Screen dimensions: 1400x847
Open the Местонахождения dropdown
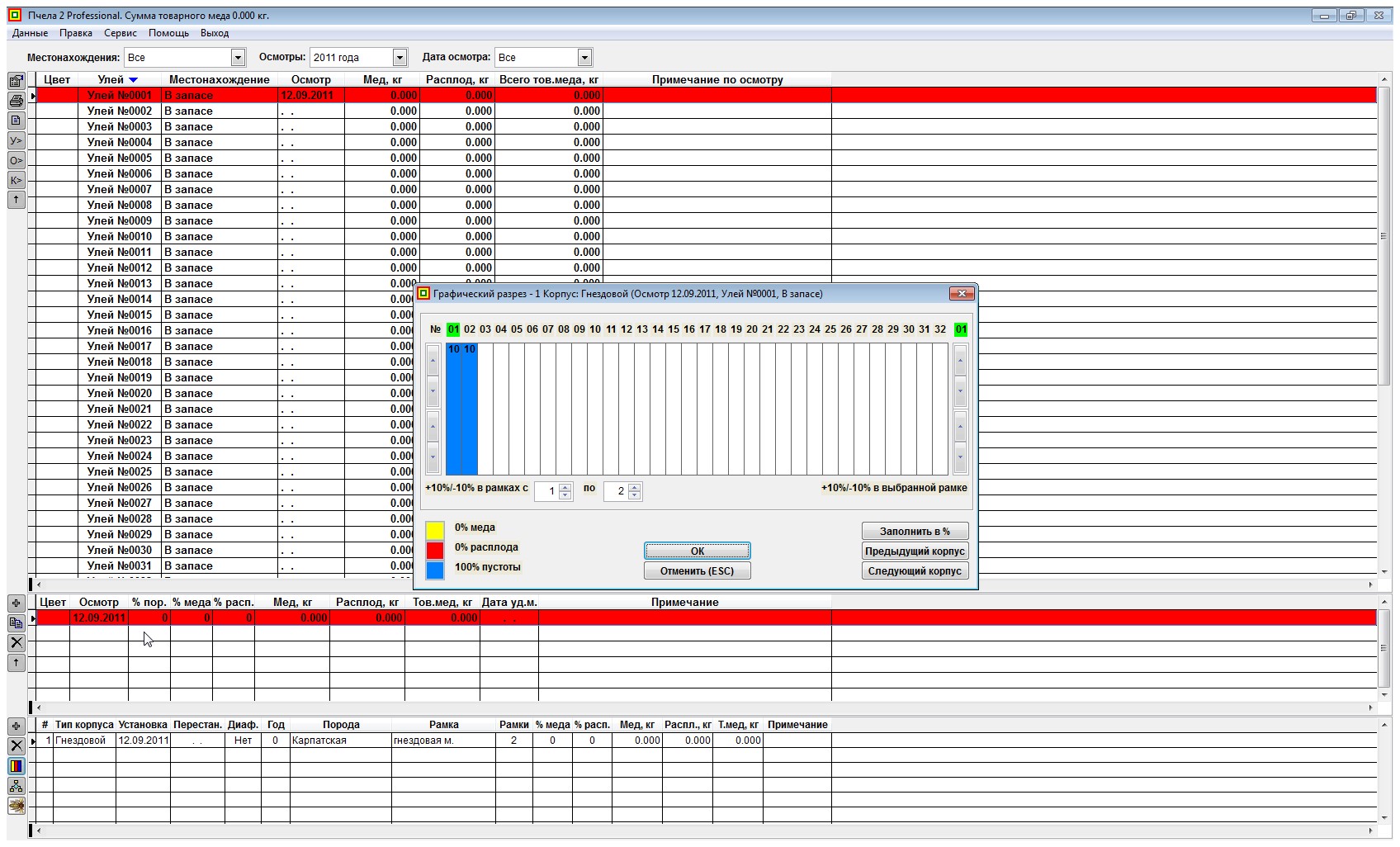tap(239, 58)
